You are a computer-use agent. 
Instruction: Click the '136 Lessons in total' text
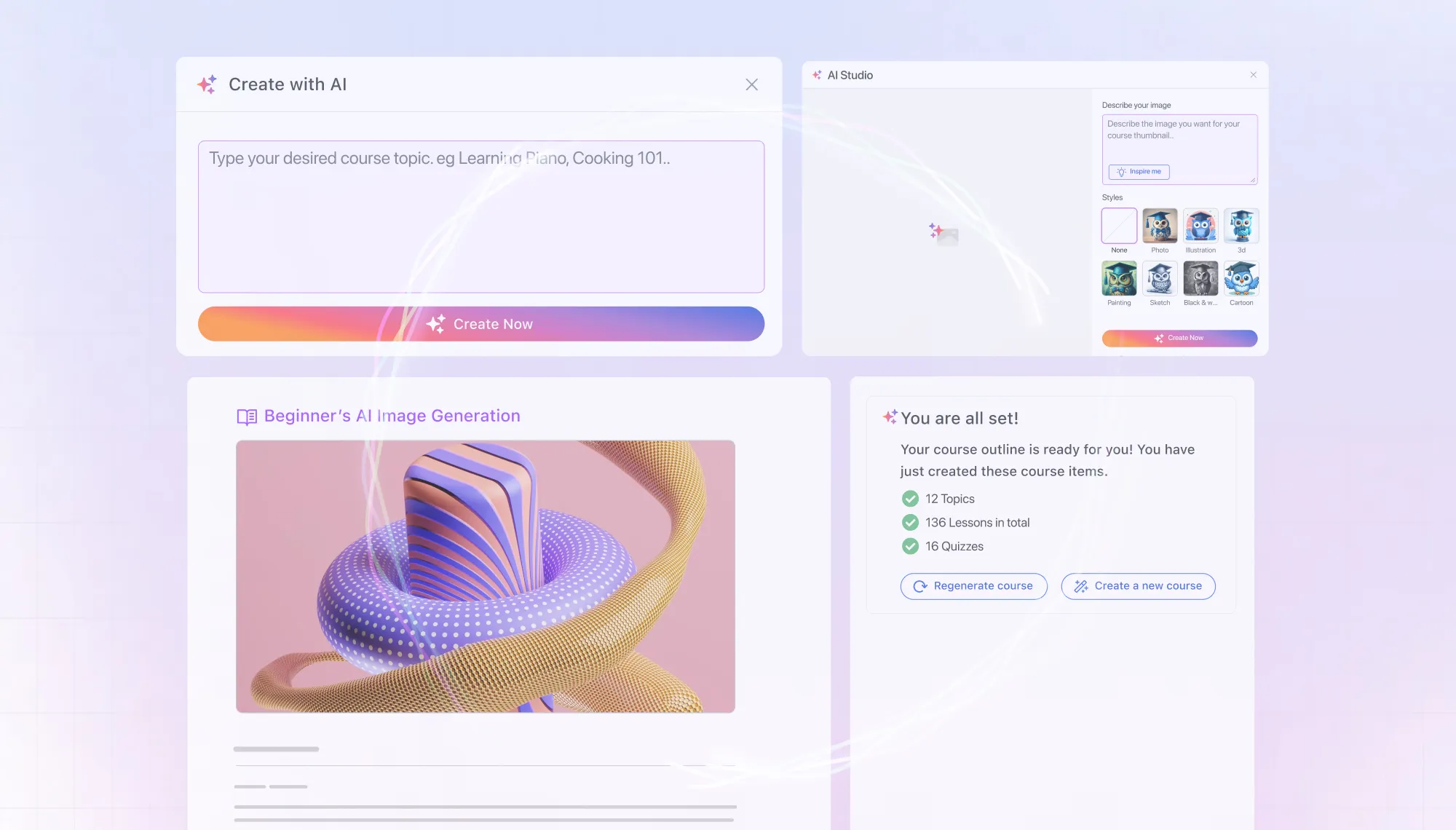(x=977, y=523)
